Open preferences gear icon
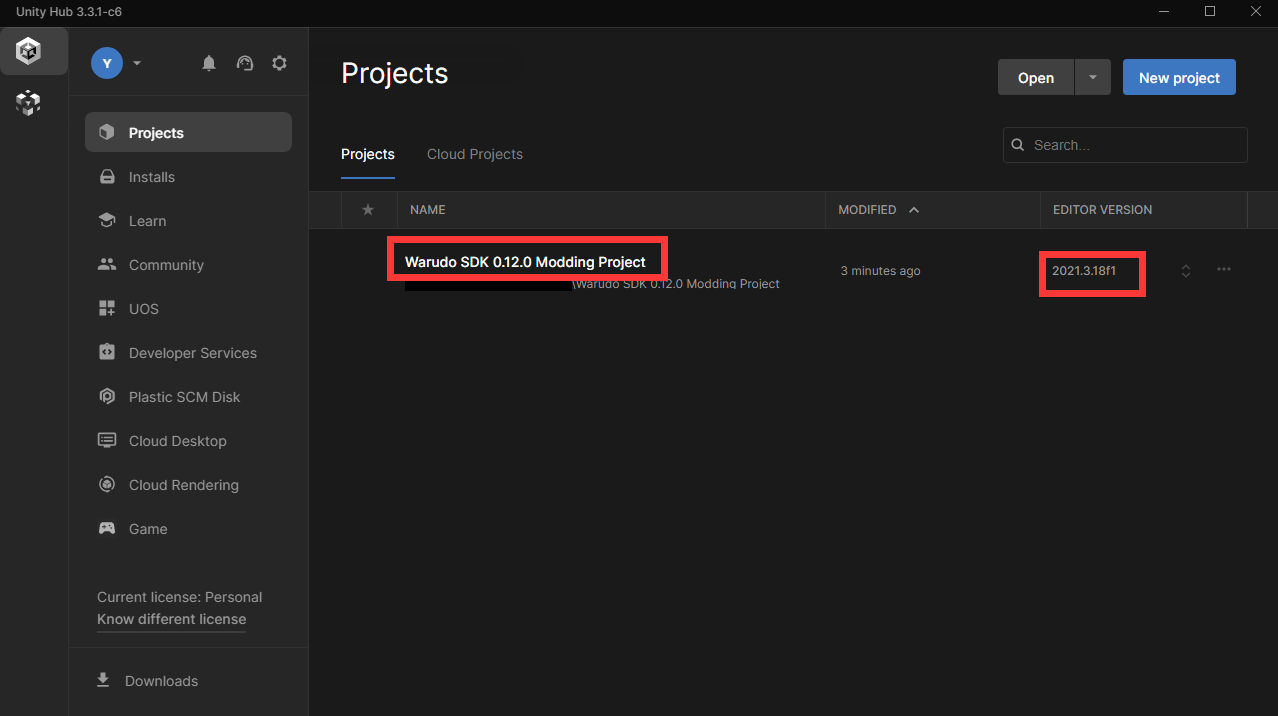The image size is (1278, 716). point(280,63)
